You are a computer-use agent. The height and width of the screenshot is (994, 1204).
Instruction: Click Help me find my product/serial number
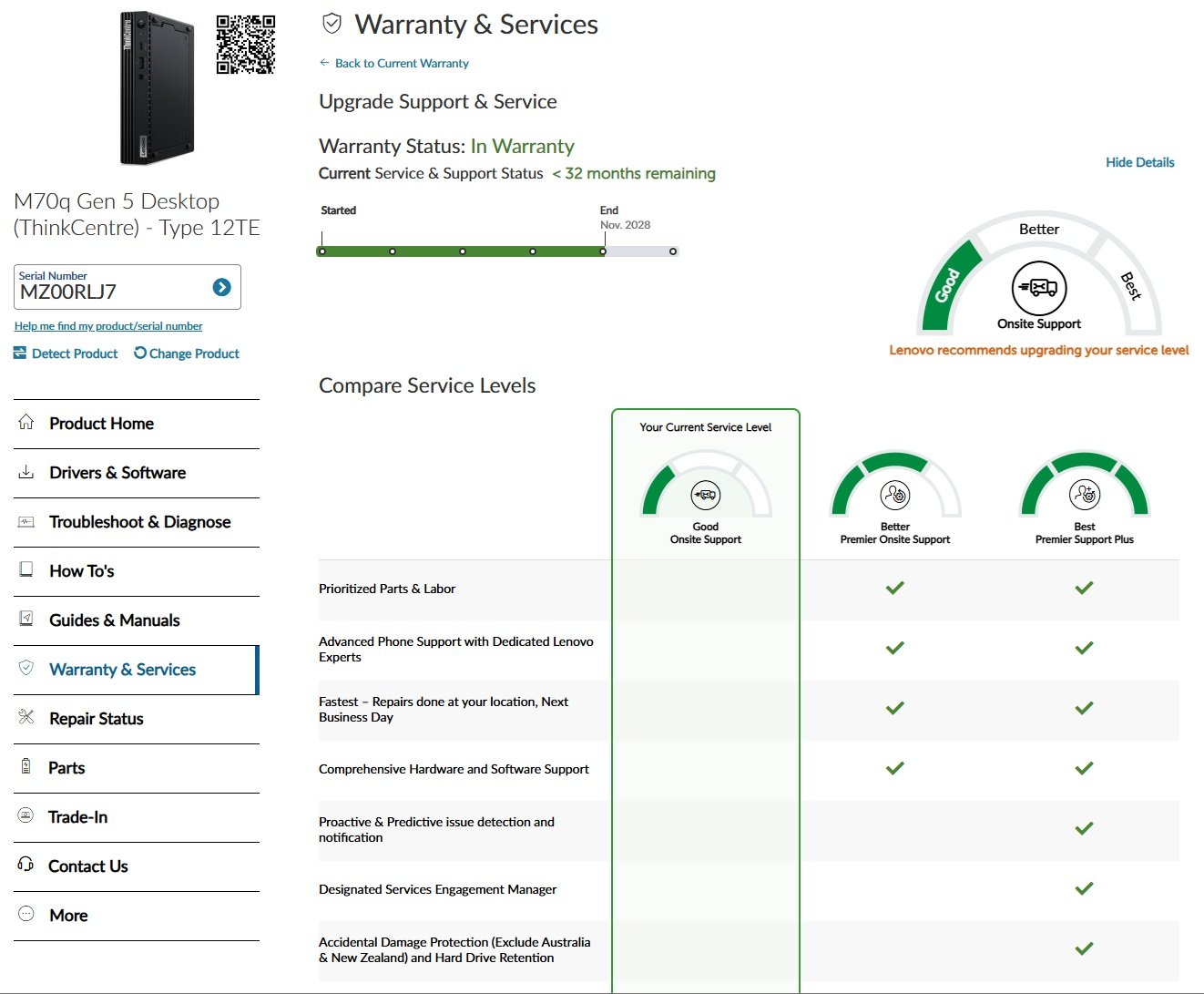tap(108, 326)
